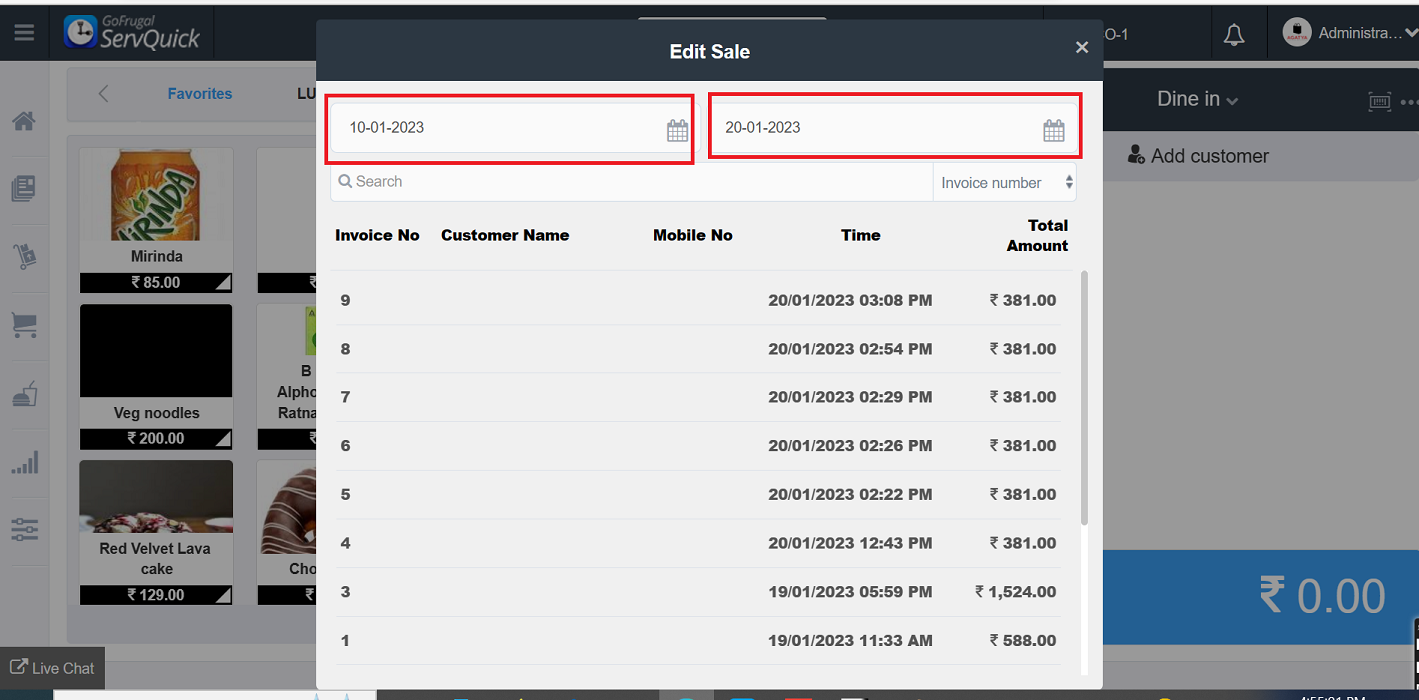The image size is (1419, 700).
Task: Open calendar for 20-01-2023 end date
Action: (1054, 130)
